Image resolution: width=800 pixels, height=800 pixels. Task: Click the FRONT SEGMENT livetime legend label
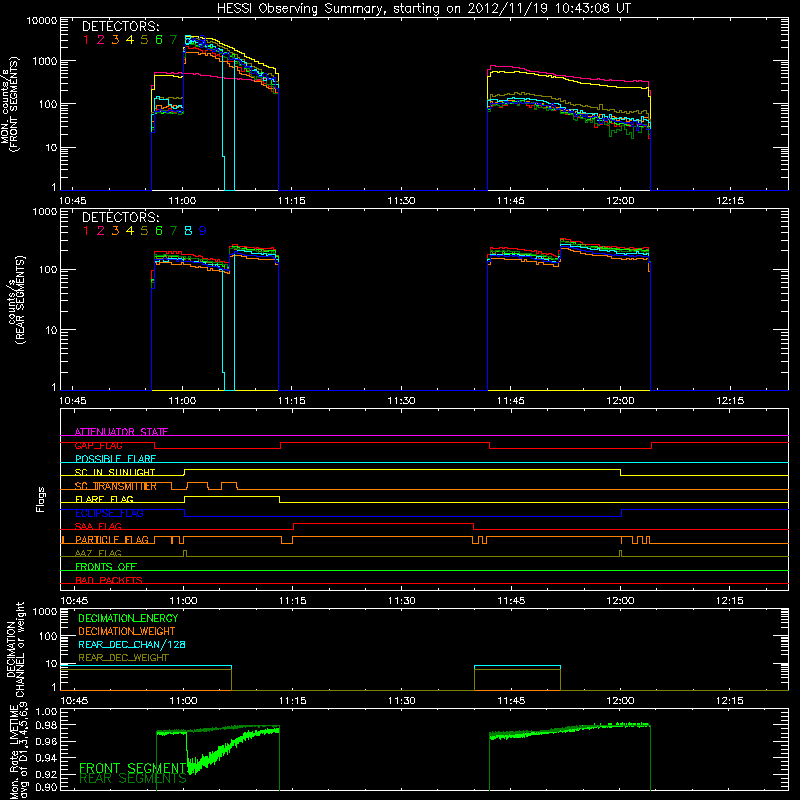[x=133, y=768]
